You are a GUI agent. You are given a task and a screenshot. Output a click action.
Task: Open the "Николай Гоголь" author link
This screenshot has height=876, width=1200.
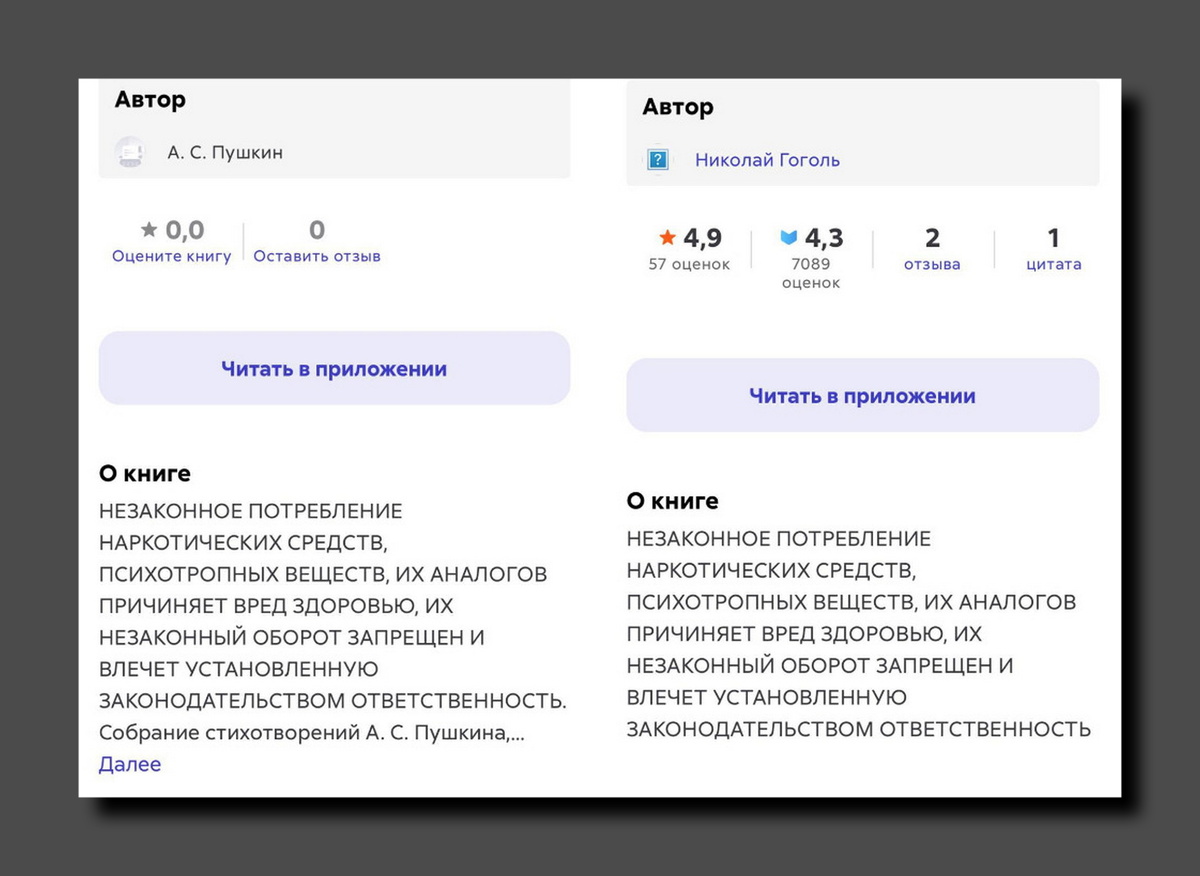pyautogui.click(x=767, y=159)
